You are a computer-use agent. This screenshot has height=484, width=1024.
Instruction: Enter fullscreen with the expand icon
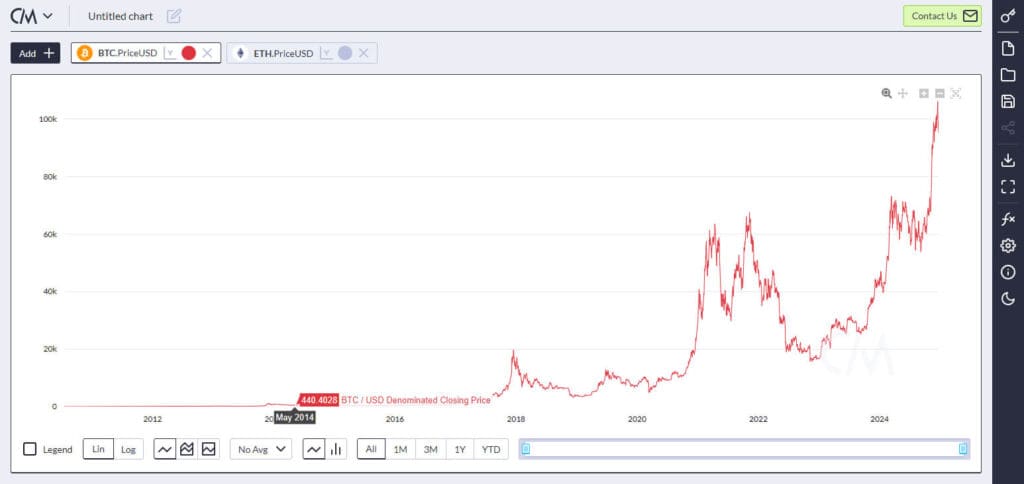1008,187
